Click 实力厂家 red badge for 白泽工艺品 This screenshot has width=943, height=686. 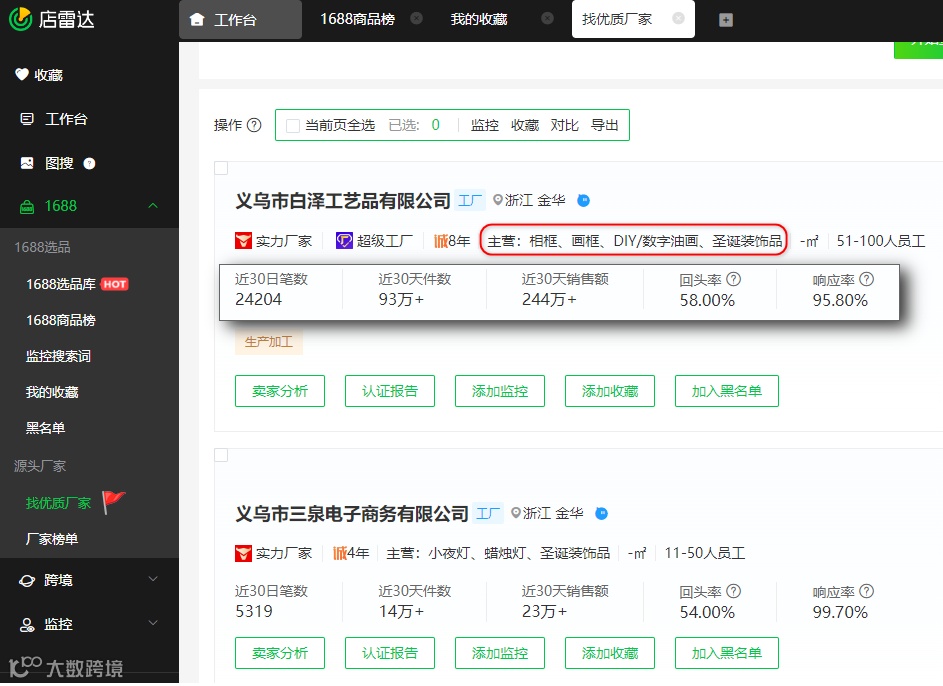tap(243, 241)
